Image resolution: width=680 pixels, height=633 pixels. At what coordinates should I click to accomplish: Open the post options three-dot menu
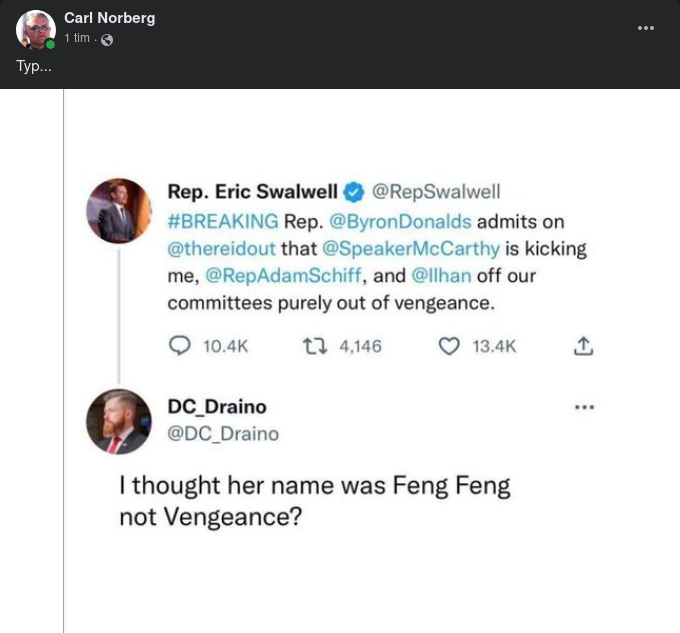click(646, 28)
